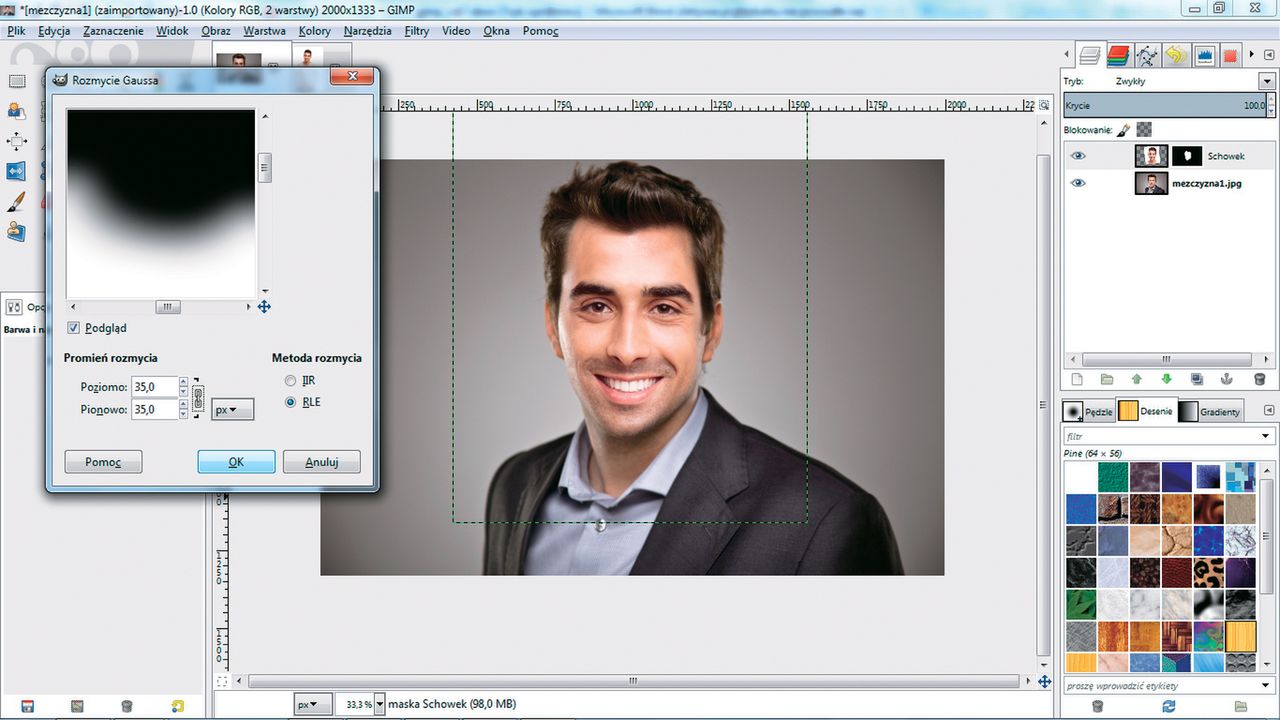Open the status bar px unit dropdown

pyautogui.click(x=312, y=704)
